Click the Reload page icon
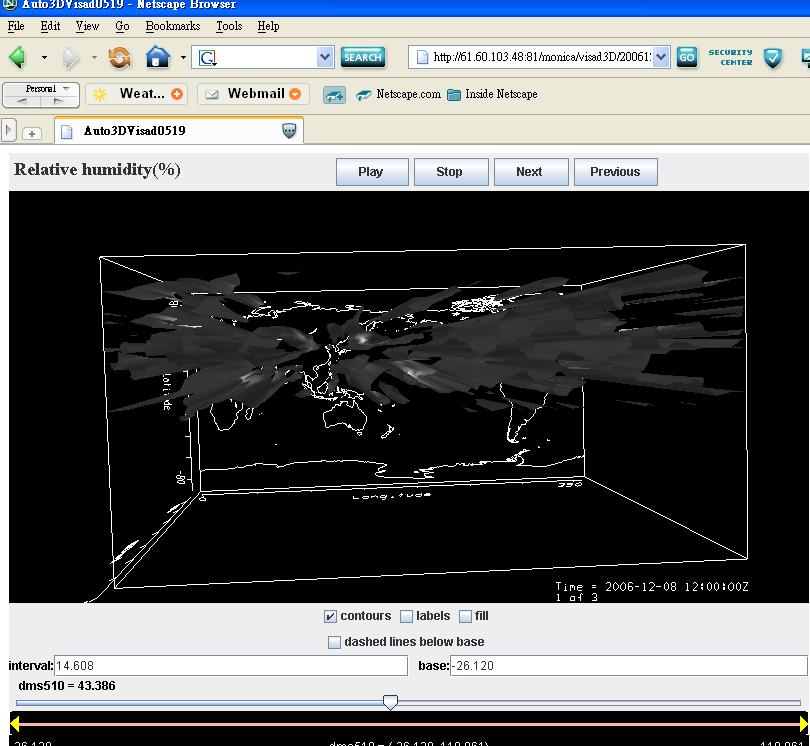The image size is (810, 746). pos(120,57)
